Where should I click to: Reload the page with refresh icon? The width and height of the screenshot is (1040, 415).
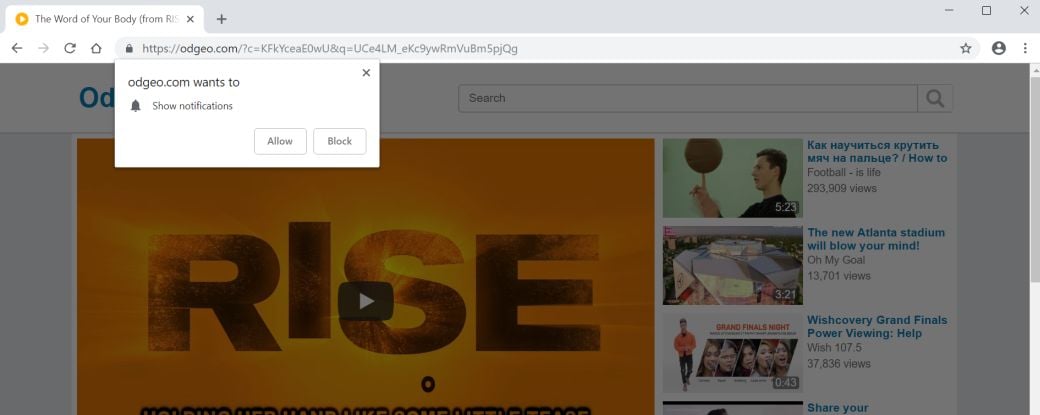point(70,48)
